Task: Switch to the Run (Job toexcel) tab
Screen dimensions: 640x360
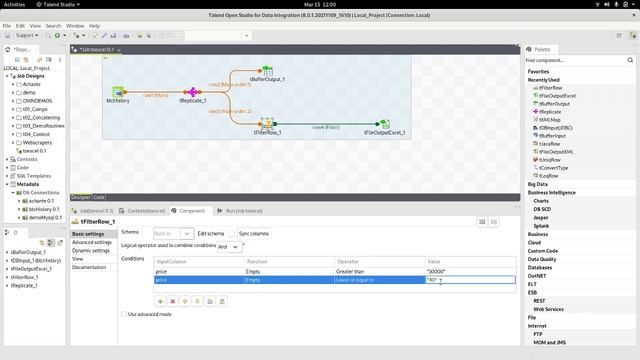Action: [240, 211]
